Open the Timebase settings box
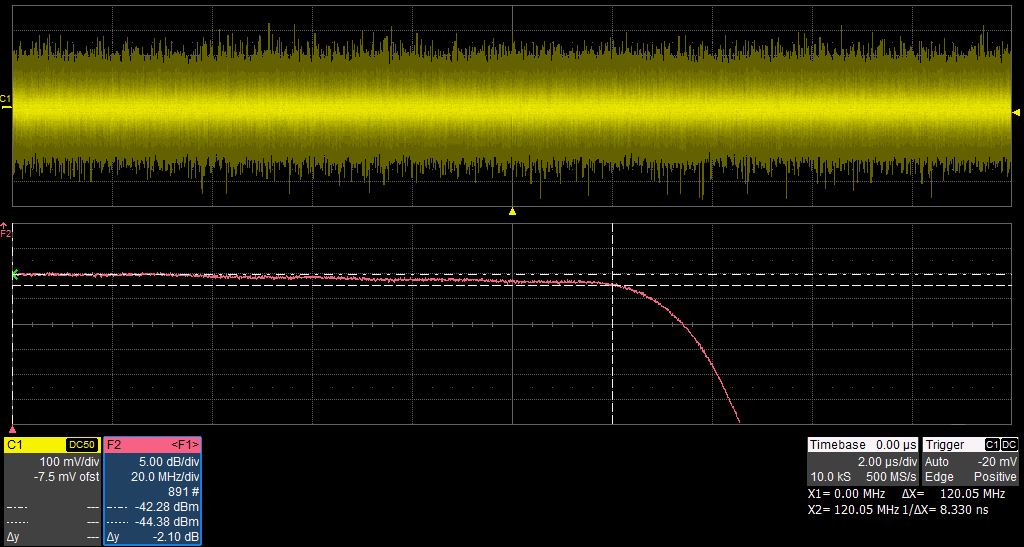1024x547 pixels. coord(862,460)
